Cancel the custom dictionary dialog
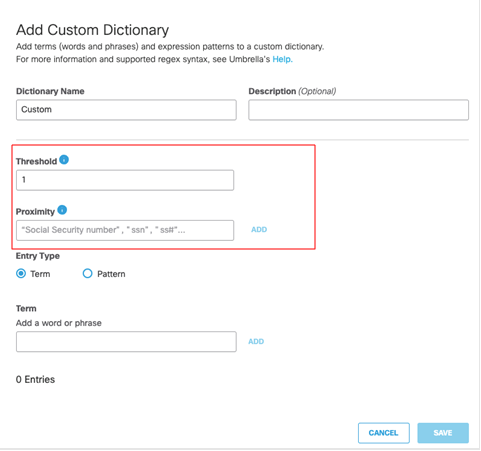 click(384, 433)
